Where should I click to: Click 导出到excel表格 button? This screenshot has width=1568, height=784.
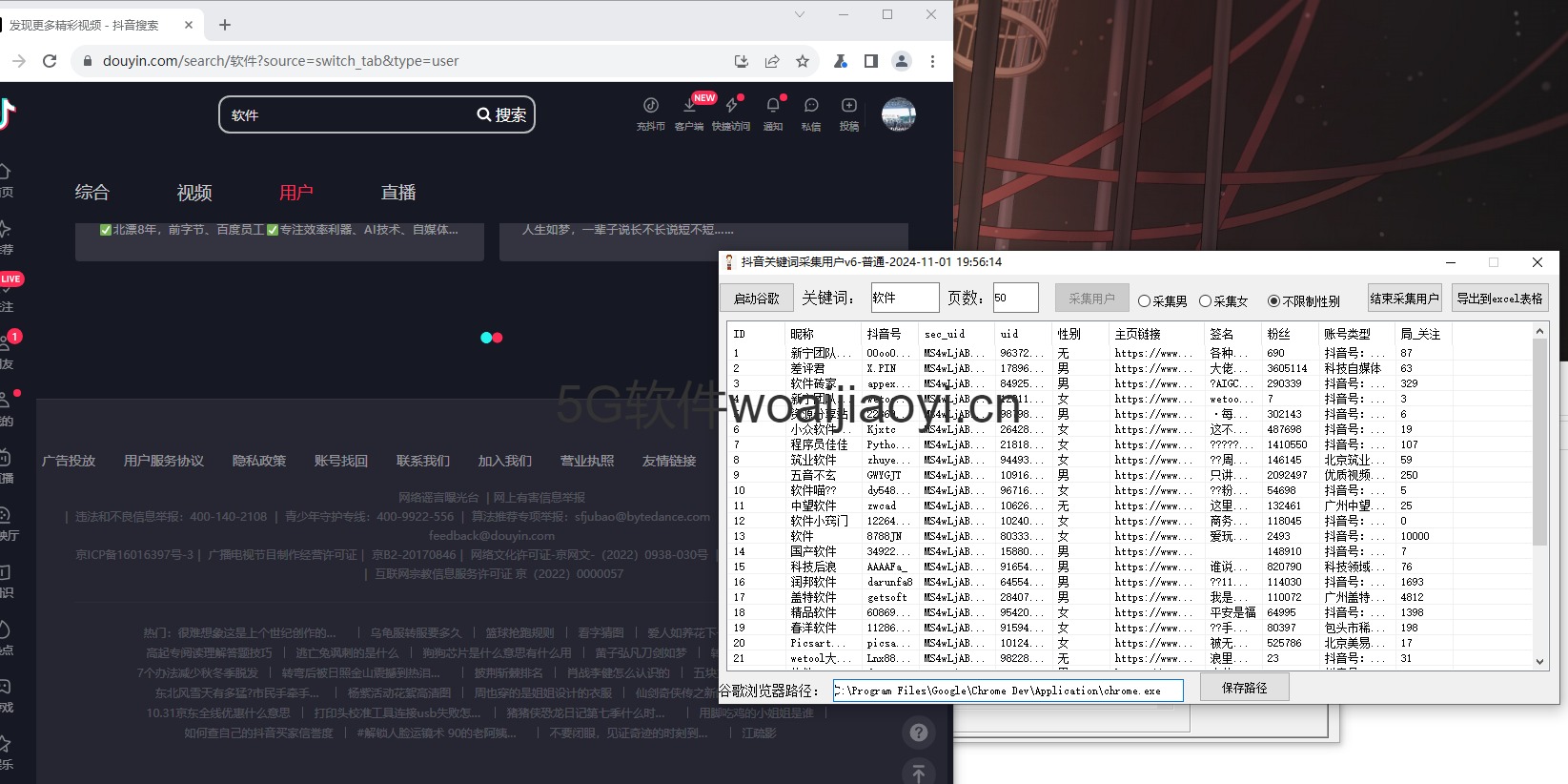point(1499,299)
